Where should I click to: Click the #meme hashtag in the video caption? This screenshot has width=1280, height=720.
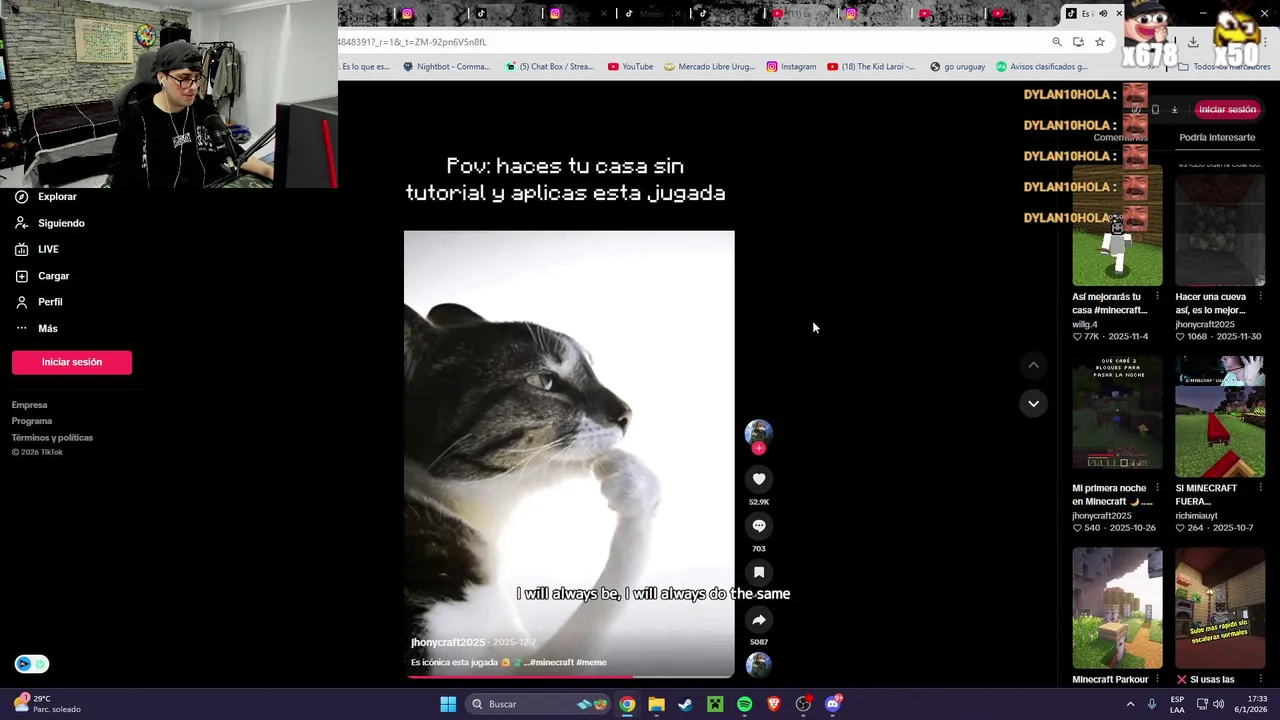pos(591,662)
